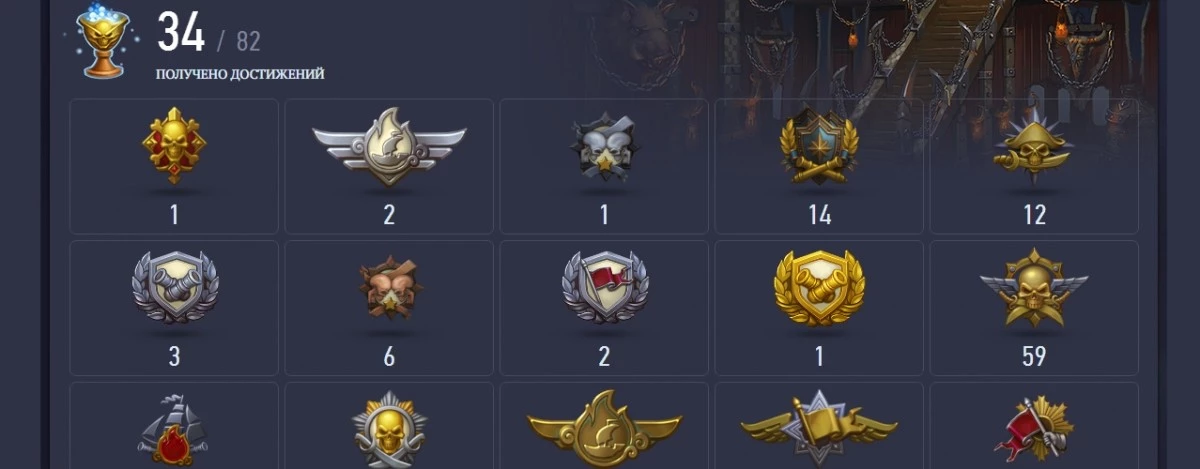Click the silver cannon shield badge
The image size is (1200, 469).
pos(174,287)
